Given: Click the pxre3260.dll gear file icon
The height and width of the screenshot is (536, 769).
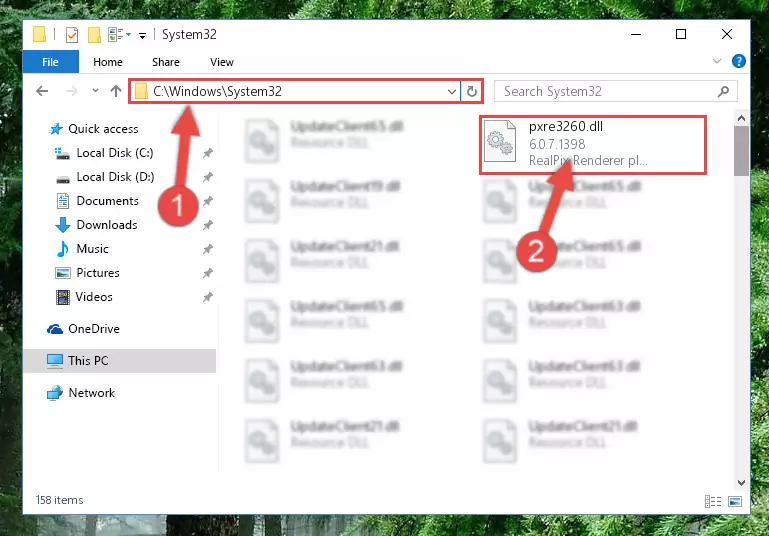Looking at the screenshot, I should point(500,141).
